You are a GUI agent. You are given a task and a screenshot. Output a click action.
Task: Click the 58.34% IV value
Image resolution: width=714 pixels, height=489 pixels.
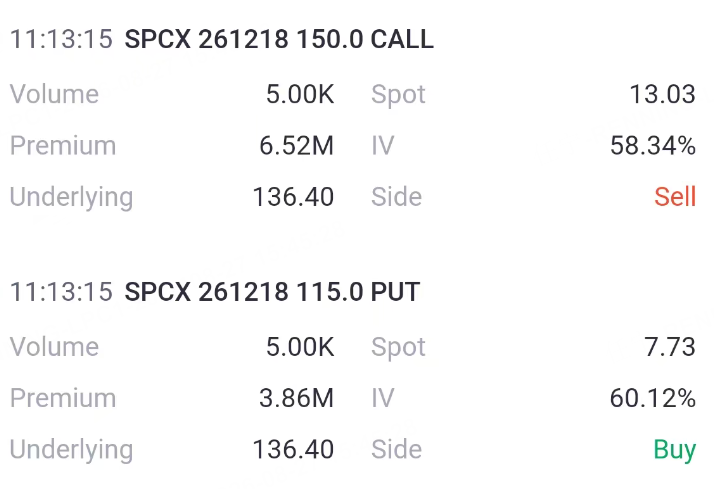(x=653, y=146)
